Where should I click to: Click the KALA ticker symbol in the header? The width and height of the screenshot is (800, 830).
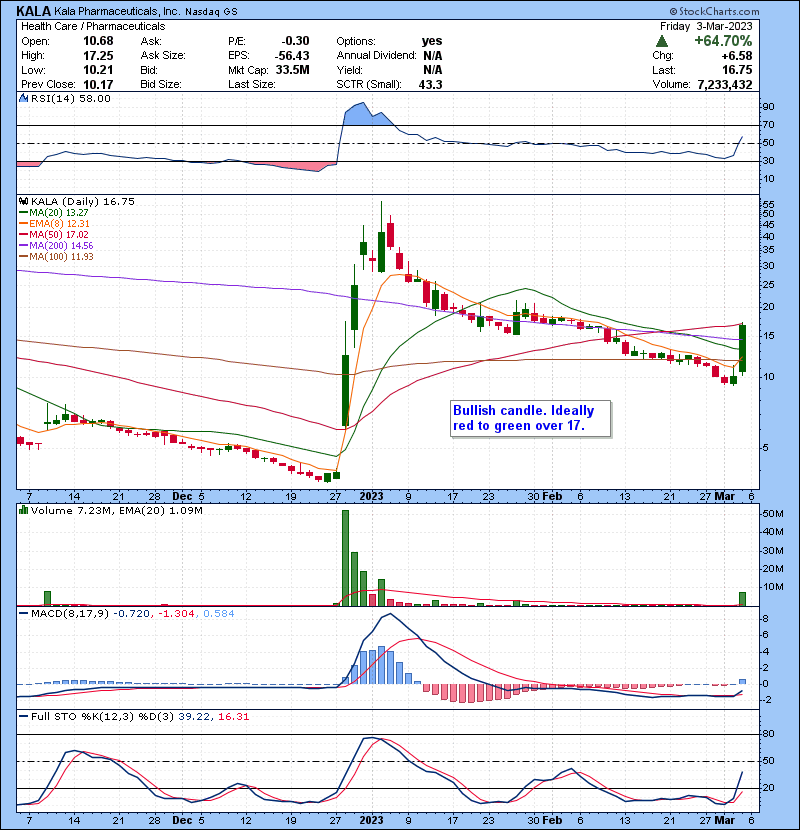pos(34,11)
